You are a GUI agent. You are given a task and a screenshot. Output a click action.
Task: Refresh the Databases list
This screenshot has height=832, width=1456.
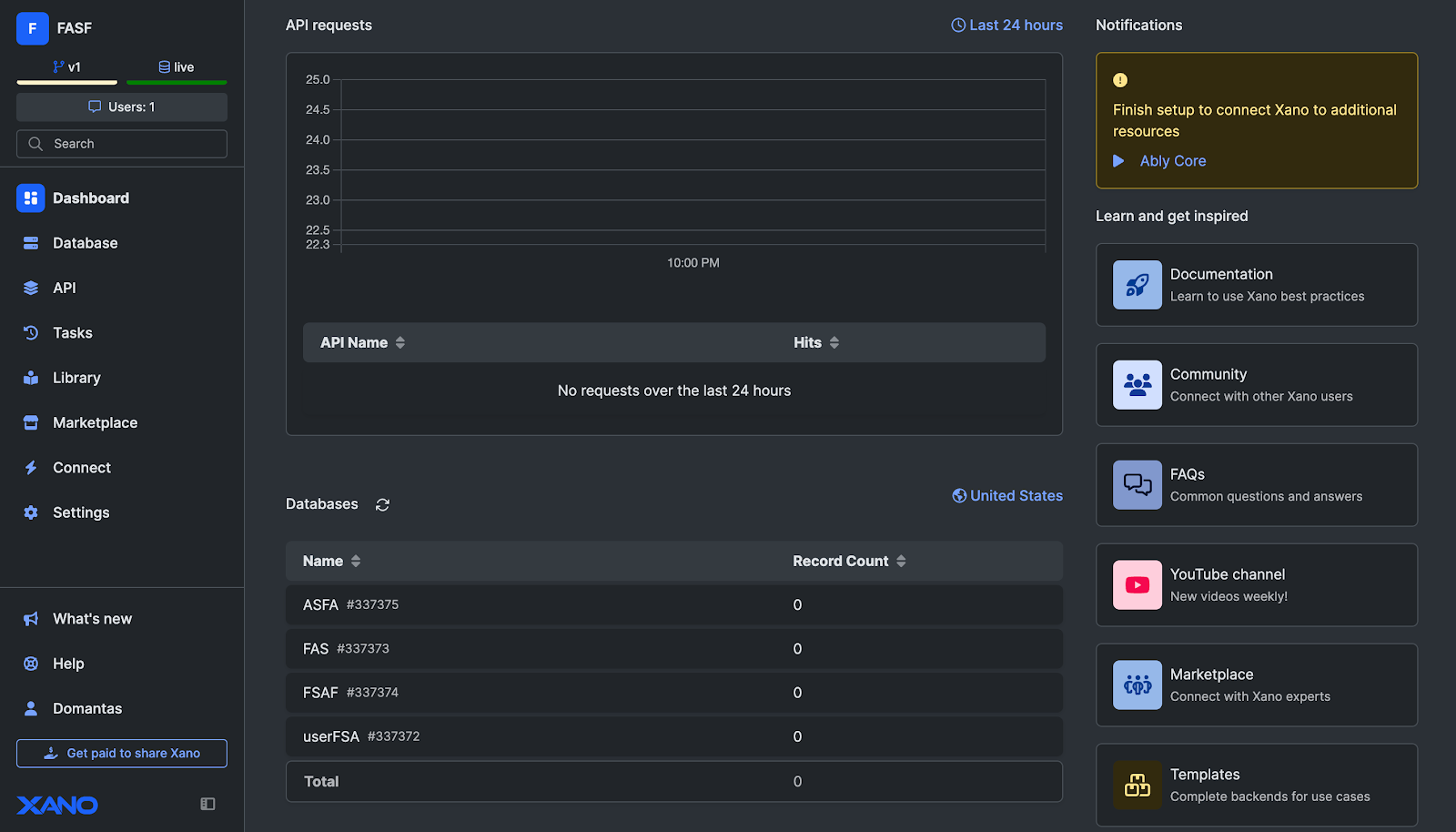pos(382,504)
